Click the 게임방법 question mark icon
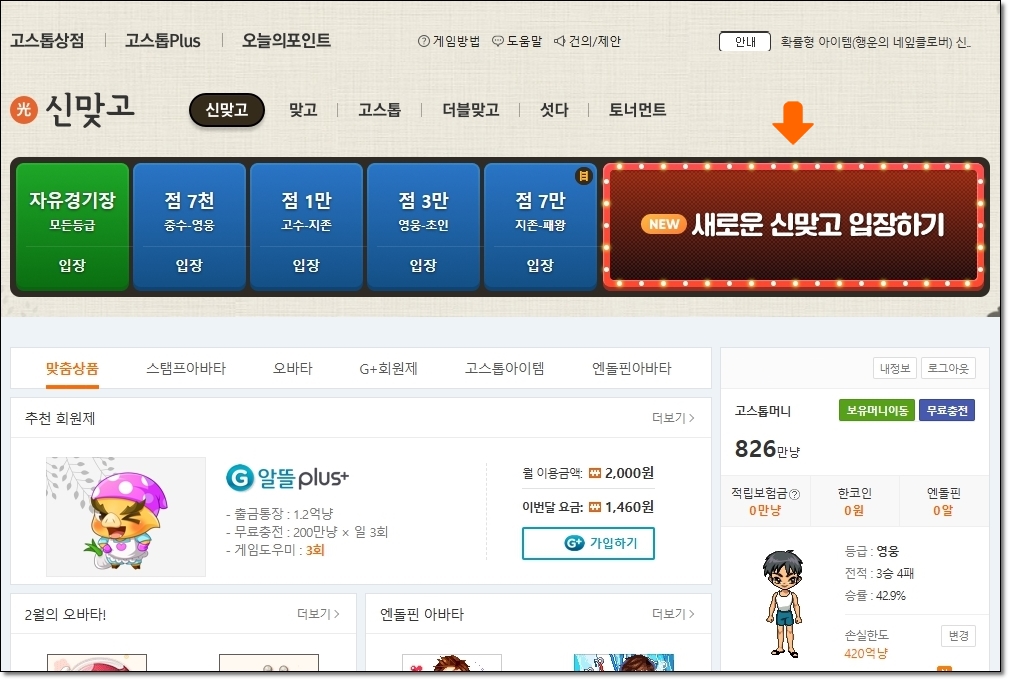 click(424, 41)
